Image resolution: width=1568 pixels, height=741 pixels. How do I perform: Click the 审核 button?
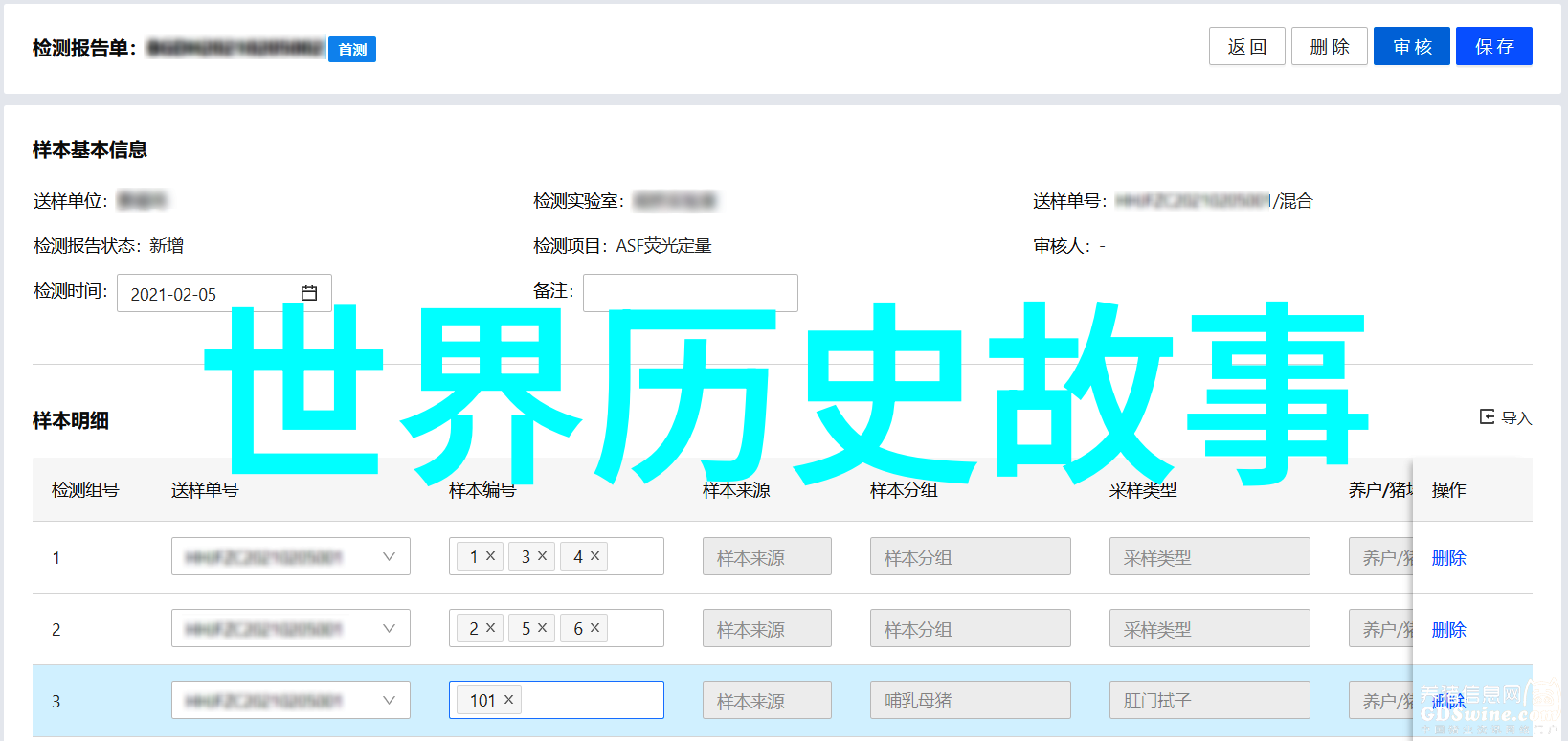click(x=1411, y=46)
